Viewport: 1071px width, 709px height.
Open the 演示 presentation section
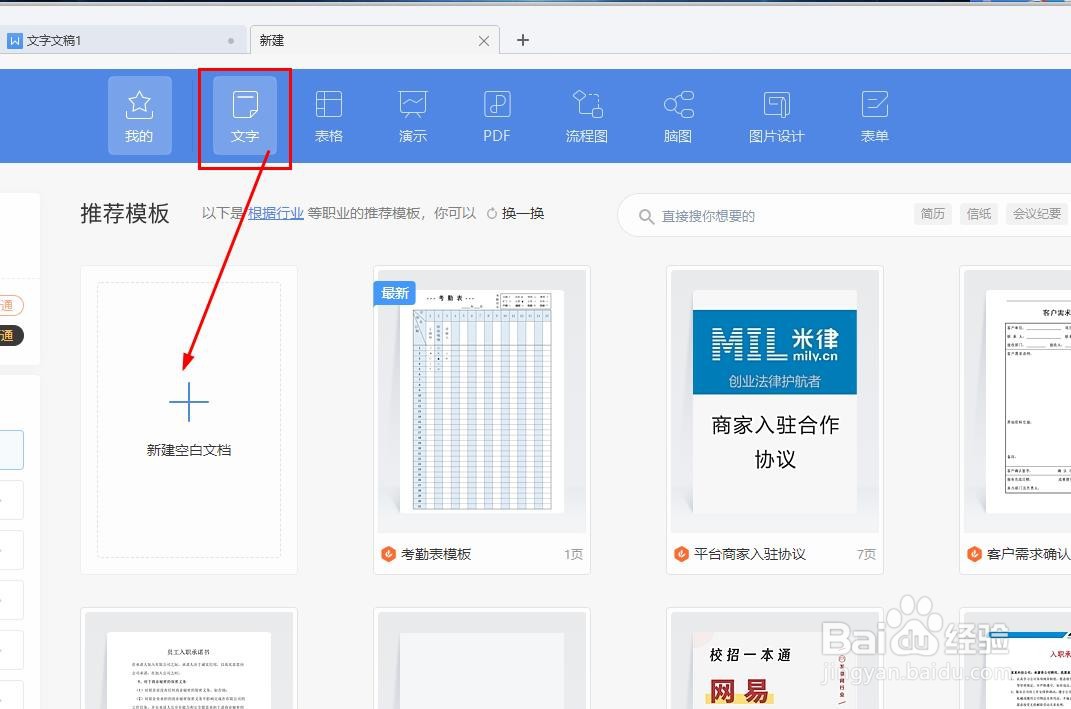pyautogui.click(x=412, y=115)
